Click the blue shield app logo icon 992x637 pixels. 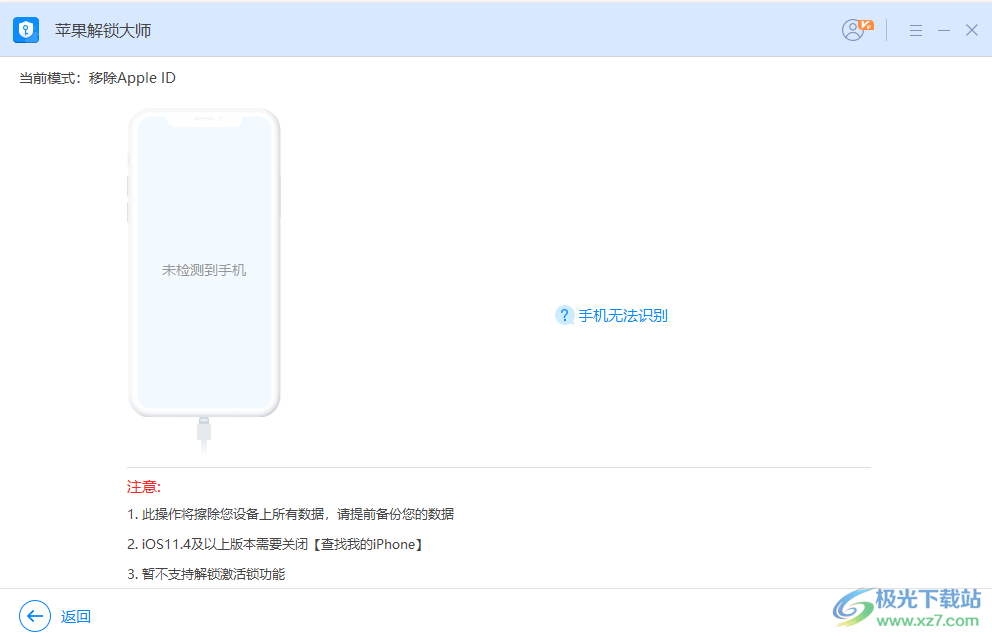pos(26,30)
